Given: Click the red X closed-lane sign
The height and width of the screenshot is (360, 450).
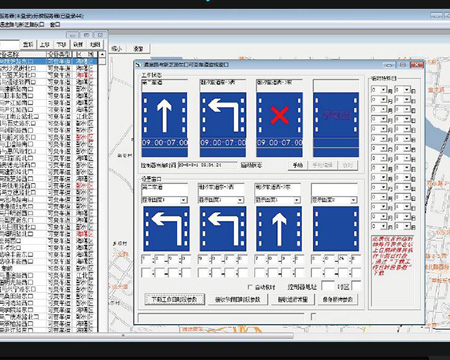Looking at the screenshot, I should [x=279, y=125].
